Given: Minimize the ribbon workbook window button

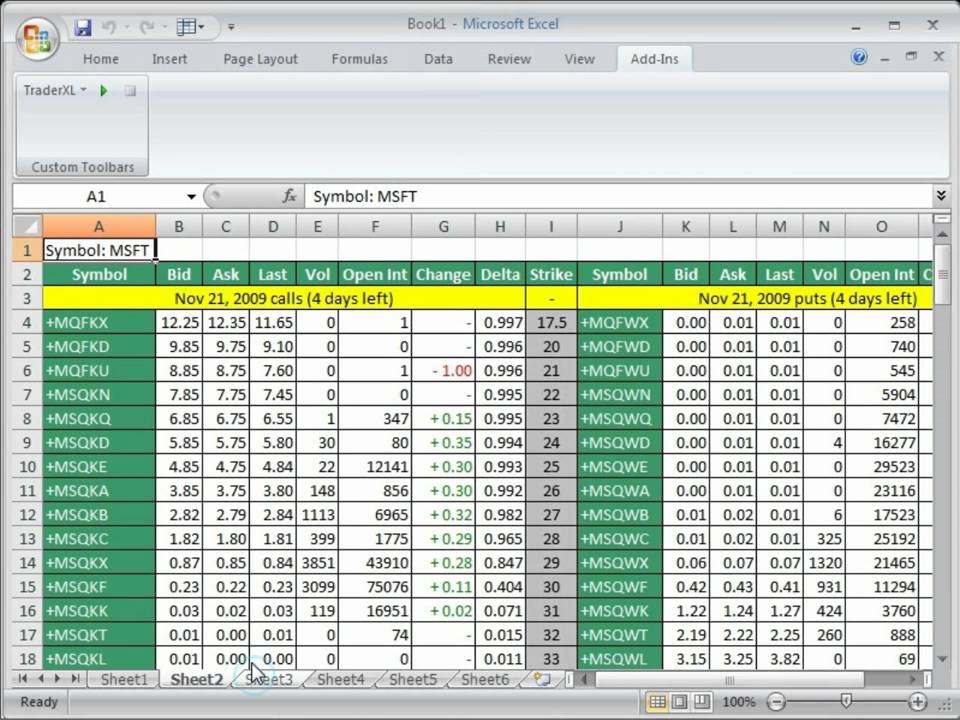Looking at the screenshot, I should point(884,59).
